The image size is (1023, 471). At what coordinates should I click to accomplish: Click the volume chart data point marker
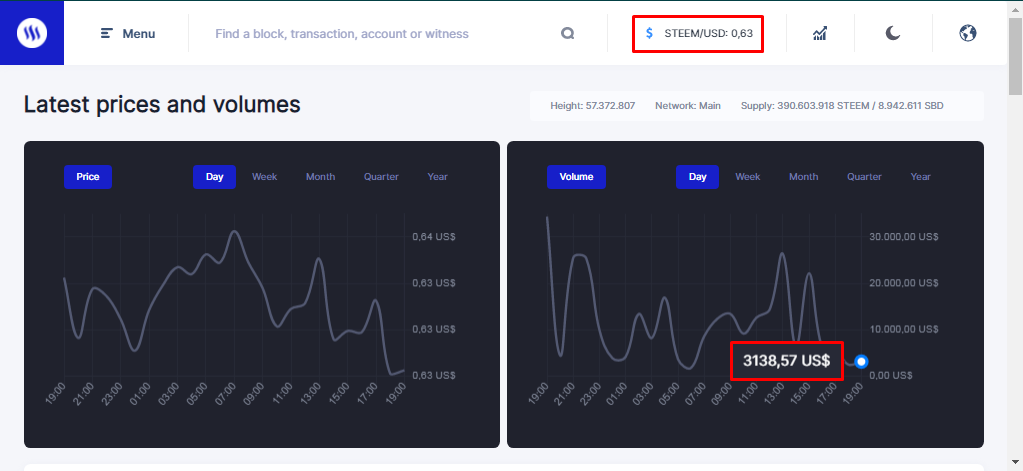click(861, 361)
